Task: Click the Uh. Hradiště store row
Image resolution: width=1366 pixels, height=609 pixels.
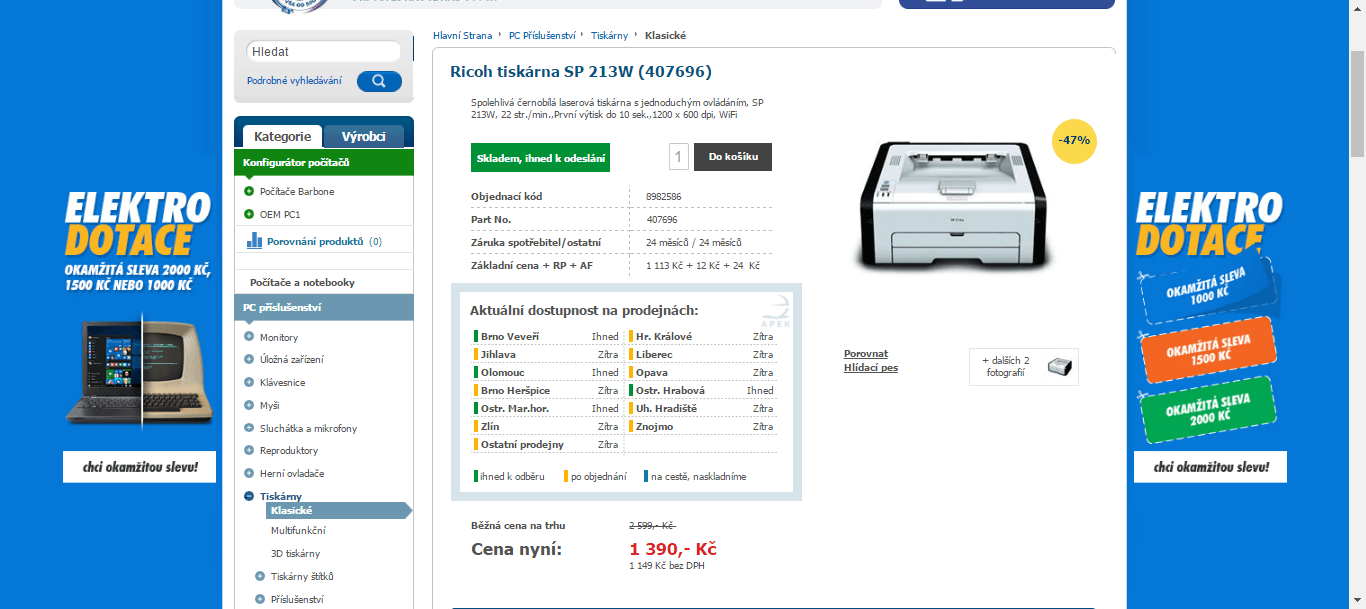Action: click(701, 408)
